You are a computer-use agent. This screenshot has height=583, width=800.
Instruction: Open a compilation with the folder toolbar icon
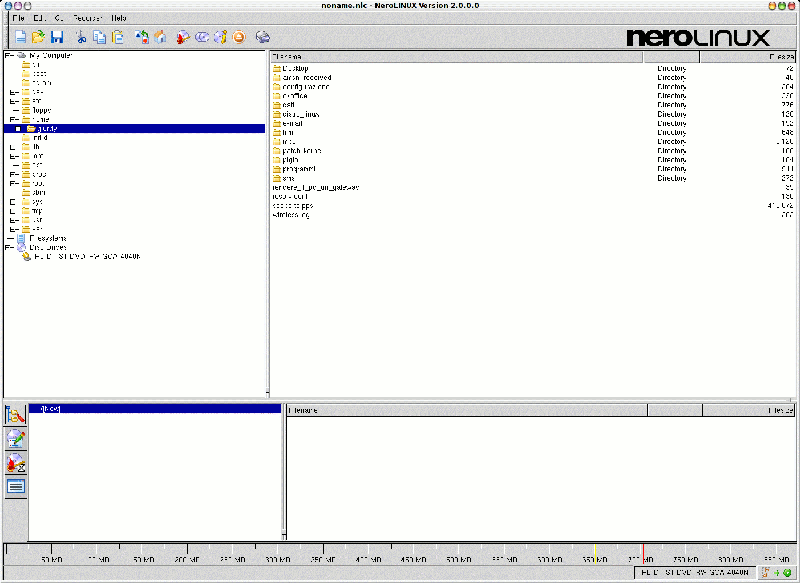(x=38, y=37)
